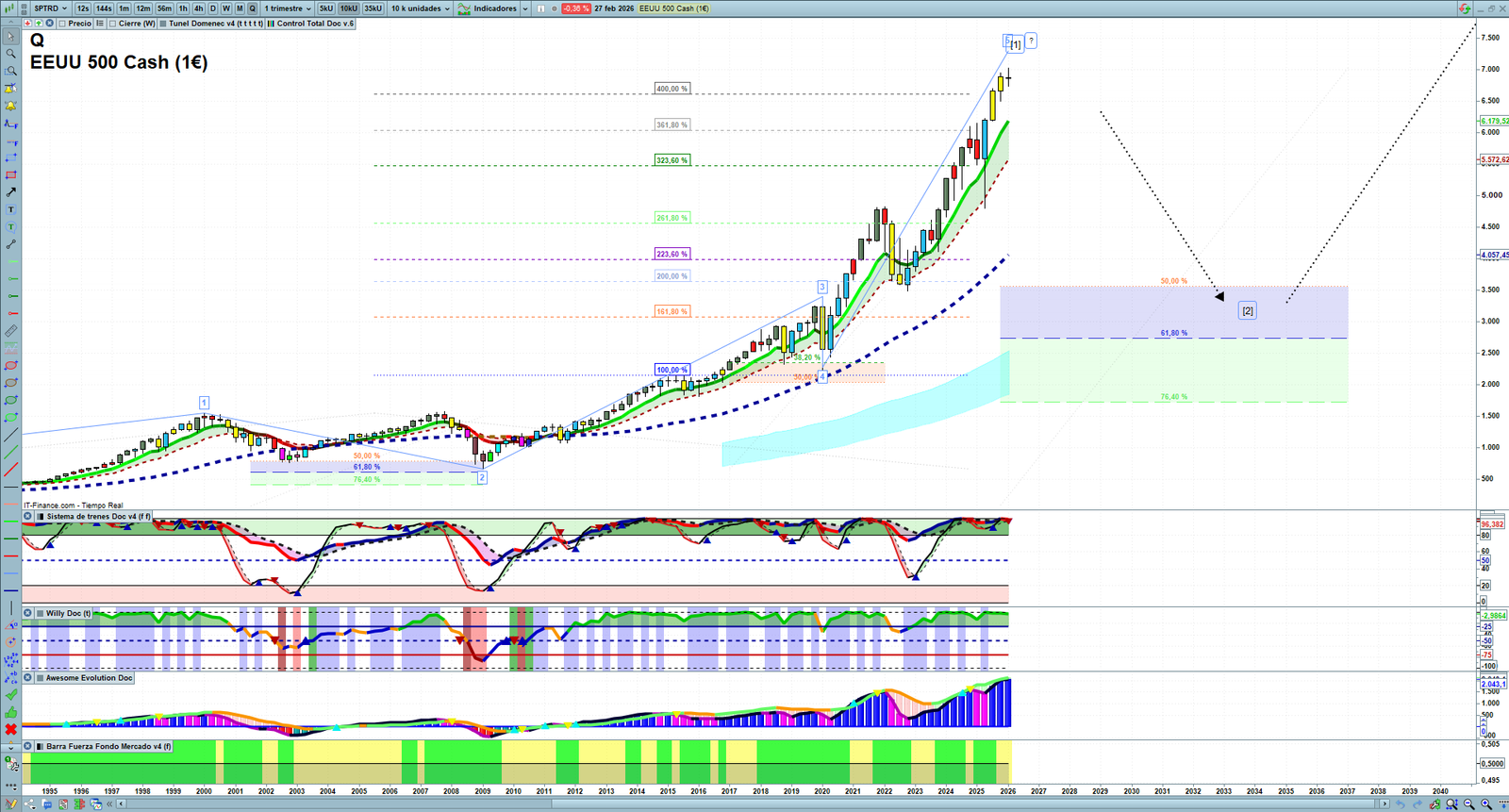Click the 10kU units button
1509x812 pixels.
[x=349, y=8]
